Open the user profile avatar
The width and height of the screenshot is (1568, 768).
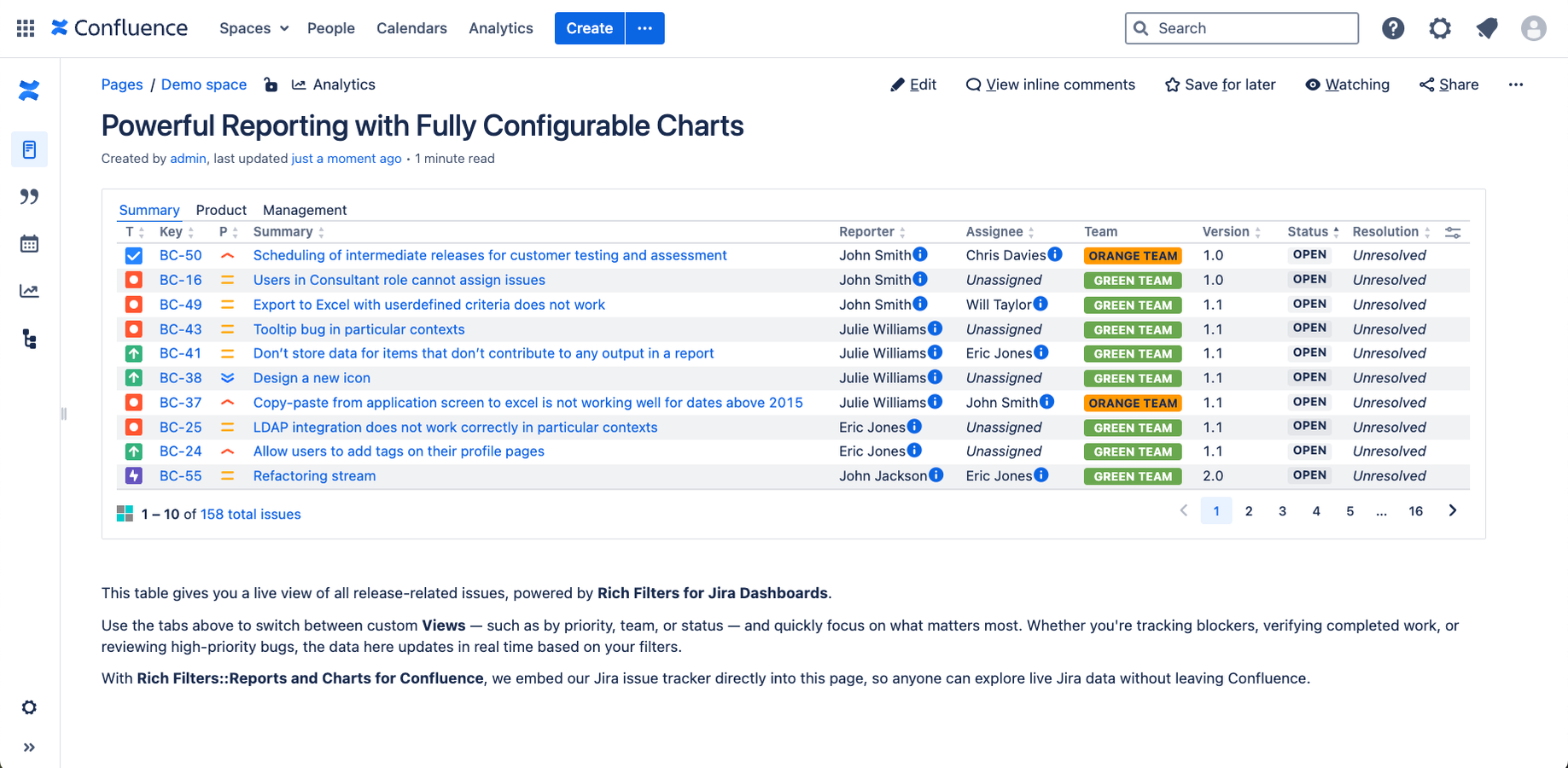coord(1534,28)
